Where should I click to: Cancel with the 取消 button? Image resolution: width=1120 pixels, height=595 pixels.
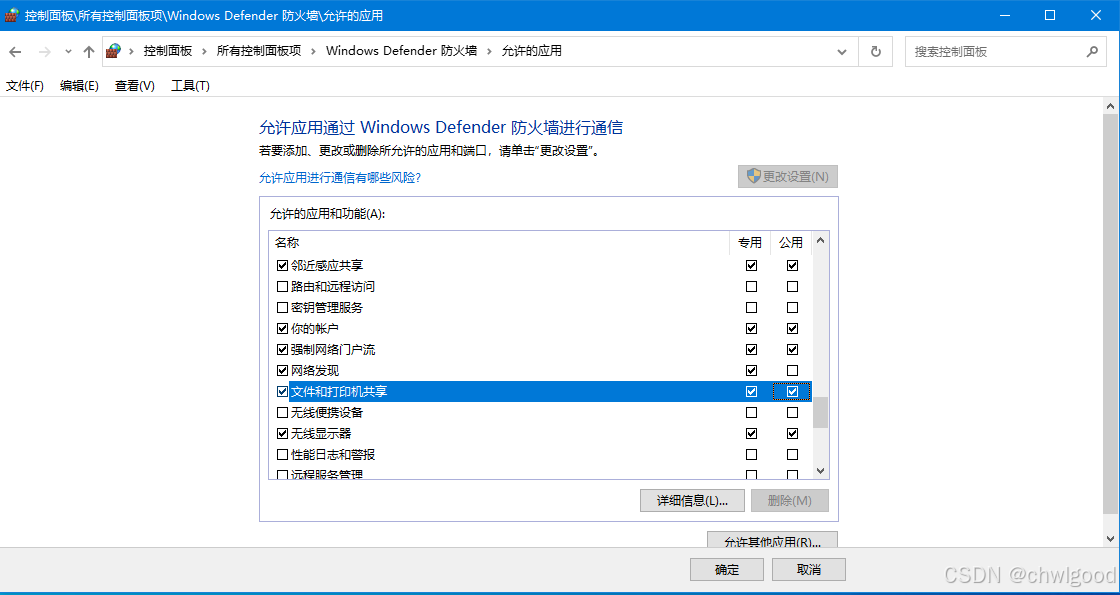pyautogui.click(x=809, y=570)
